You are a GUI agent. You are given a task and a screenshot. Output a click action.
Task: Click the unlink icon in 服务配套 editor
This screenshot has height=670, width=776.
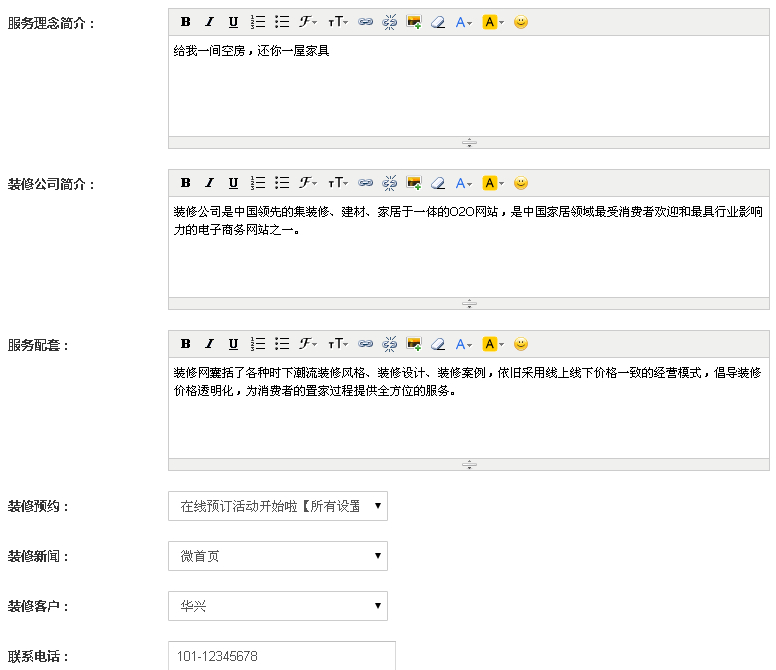point(390,344)
